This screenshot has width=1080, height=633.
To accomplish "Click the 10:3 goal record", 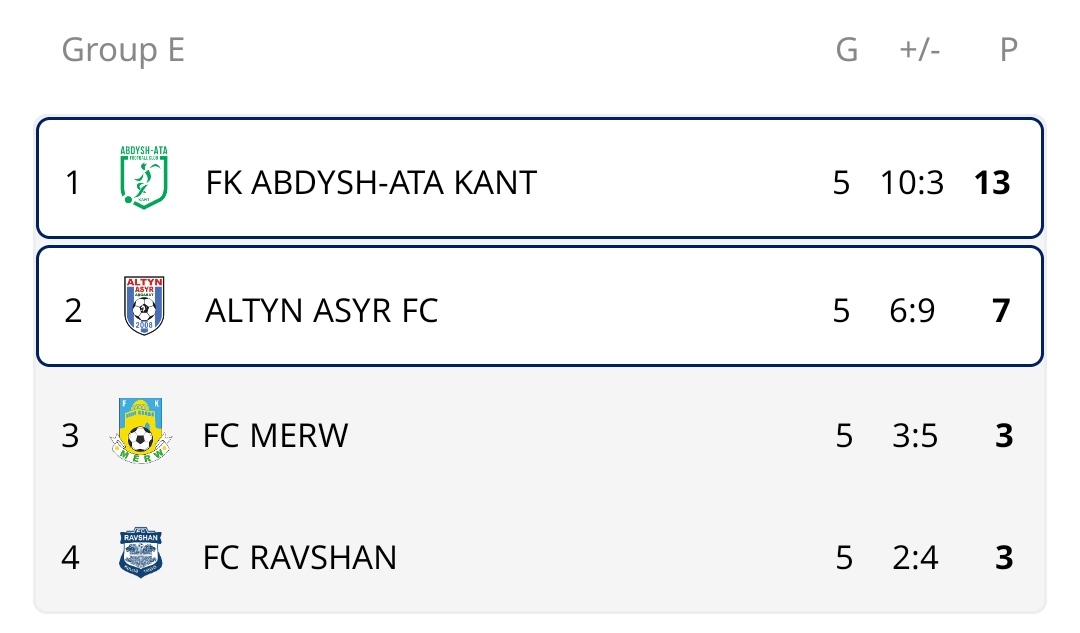I will pos(912,183).
